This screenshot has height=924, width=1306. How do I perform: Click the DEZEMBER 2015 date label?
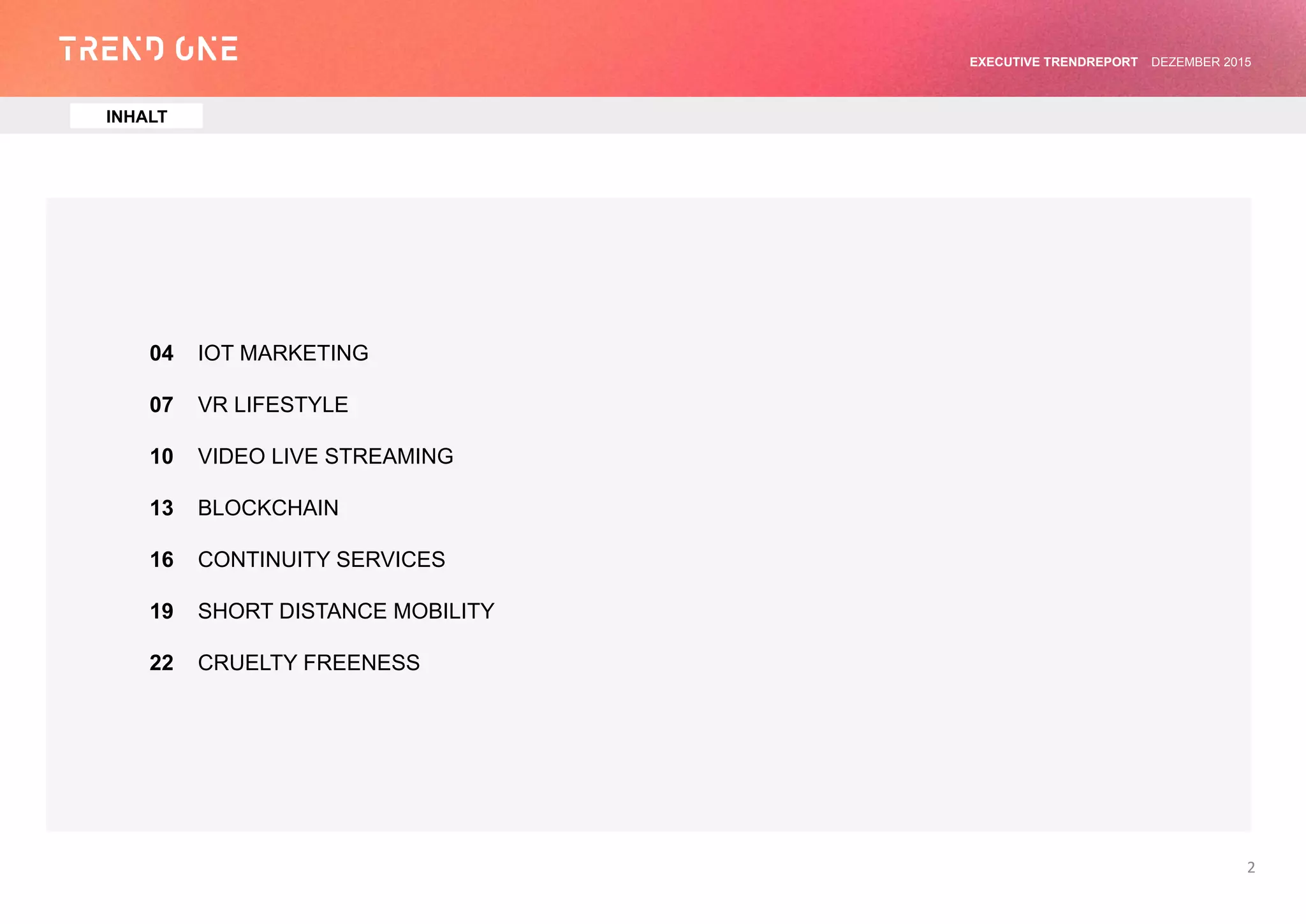(x=1201, y=62)
